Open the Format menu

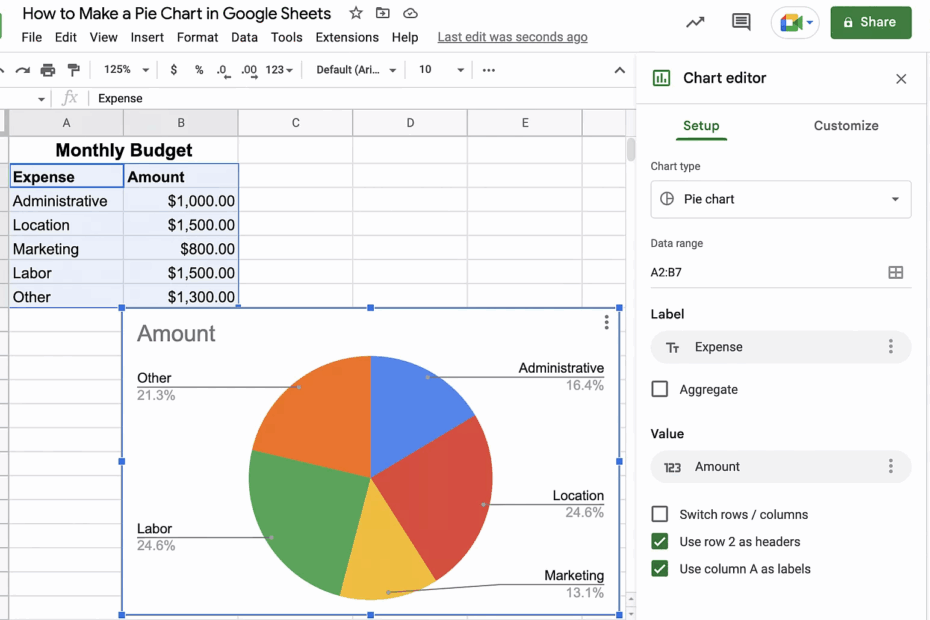[x=197, y=37]
